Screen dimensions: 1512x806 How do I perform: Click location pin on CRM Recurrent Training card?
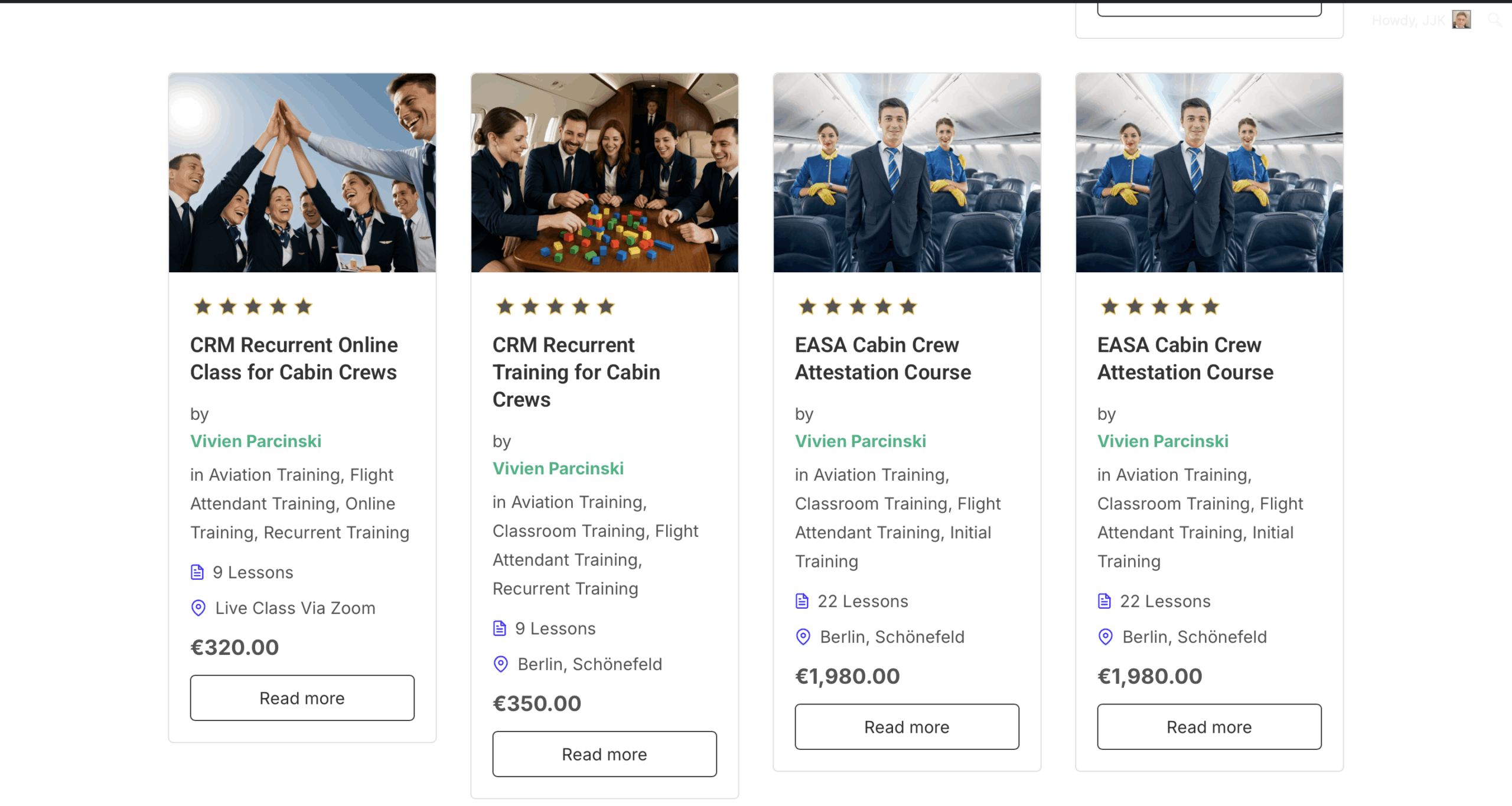(x=501, y=664)
